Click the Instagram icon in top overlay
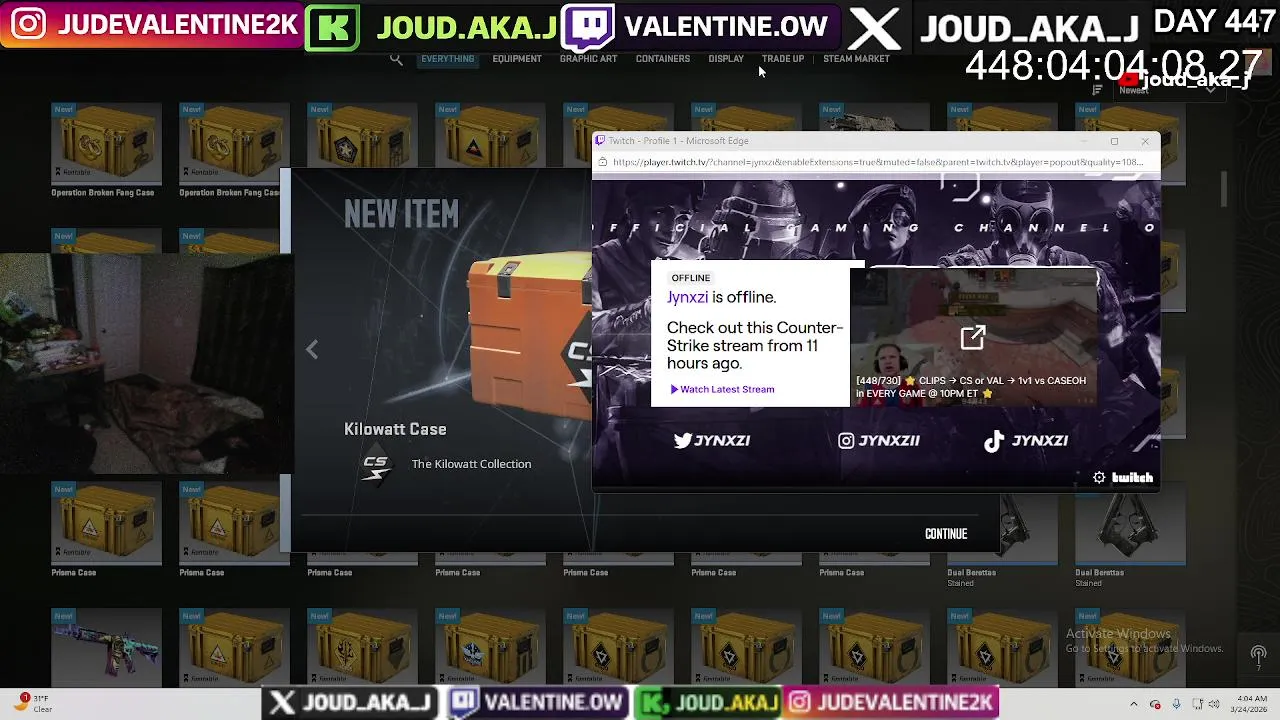Viewport: 1280px width, 720px height. click(28, 24)
